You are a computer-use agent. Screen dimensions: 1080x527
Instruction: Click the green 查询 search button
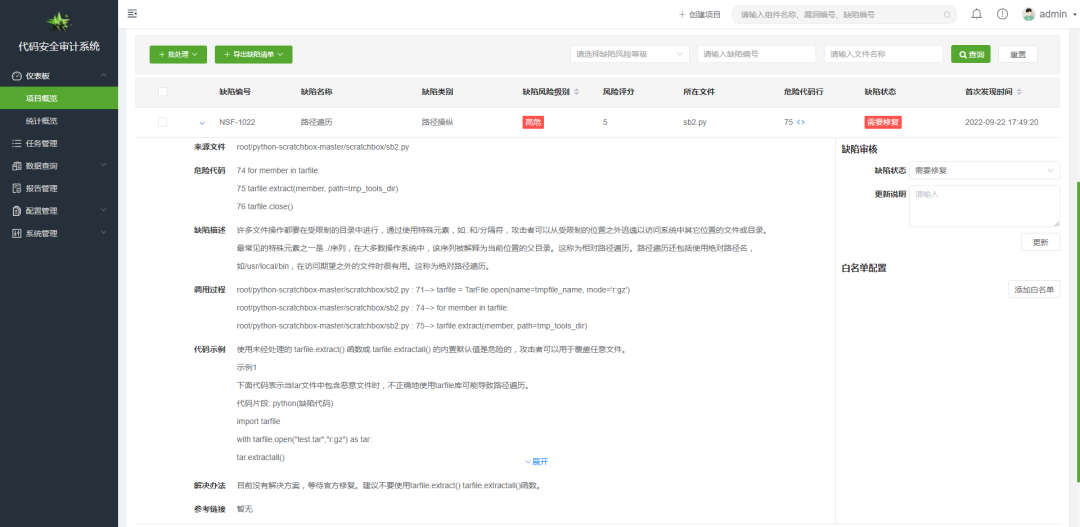969,54
